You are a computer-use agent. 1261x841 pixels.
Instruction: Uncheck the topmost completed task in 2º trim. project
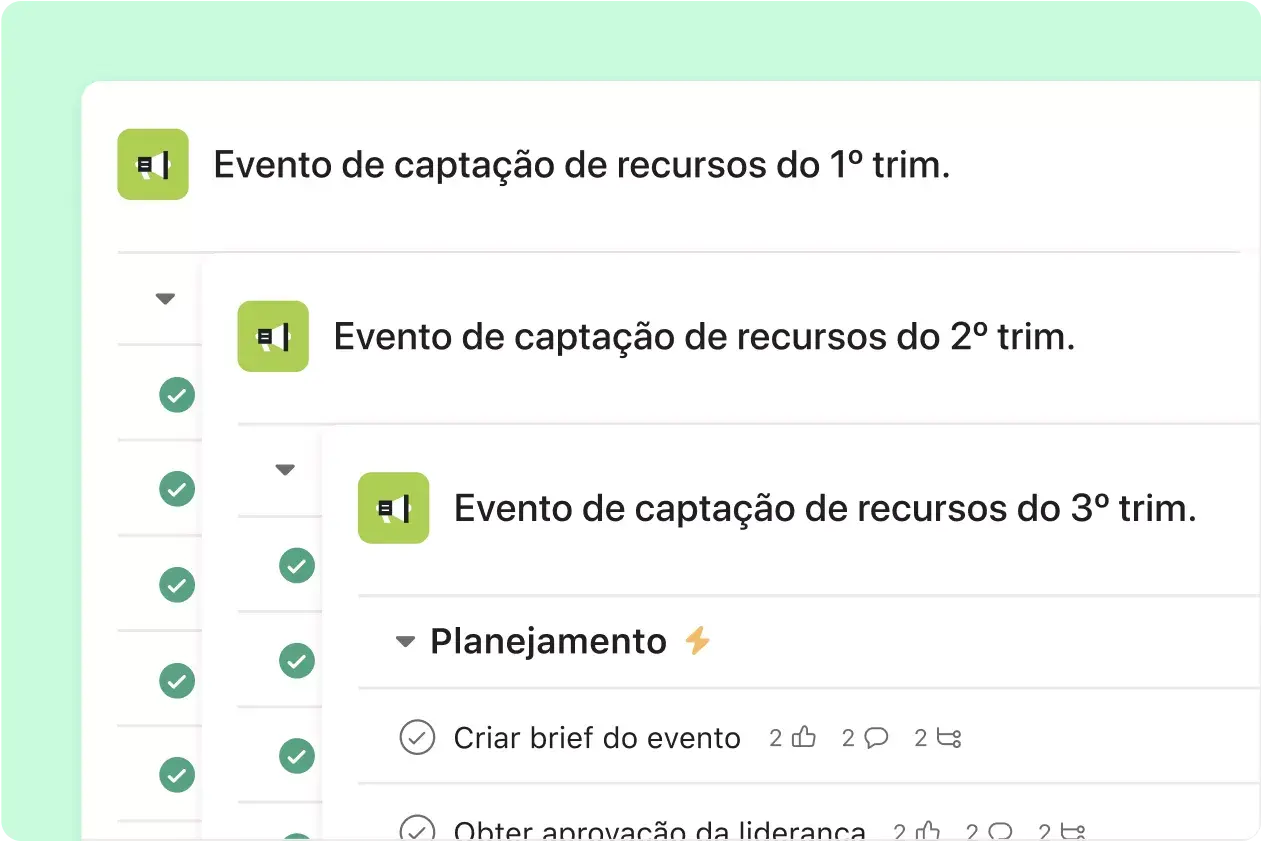296,566
